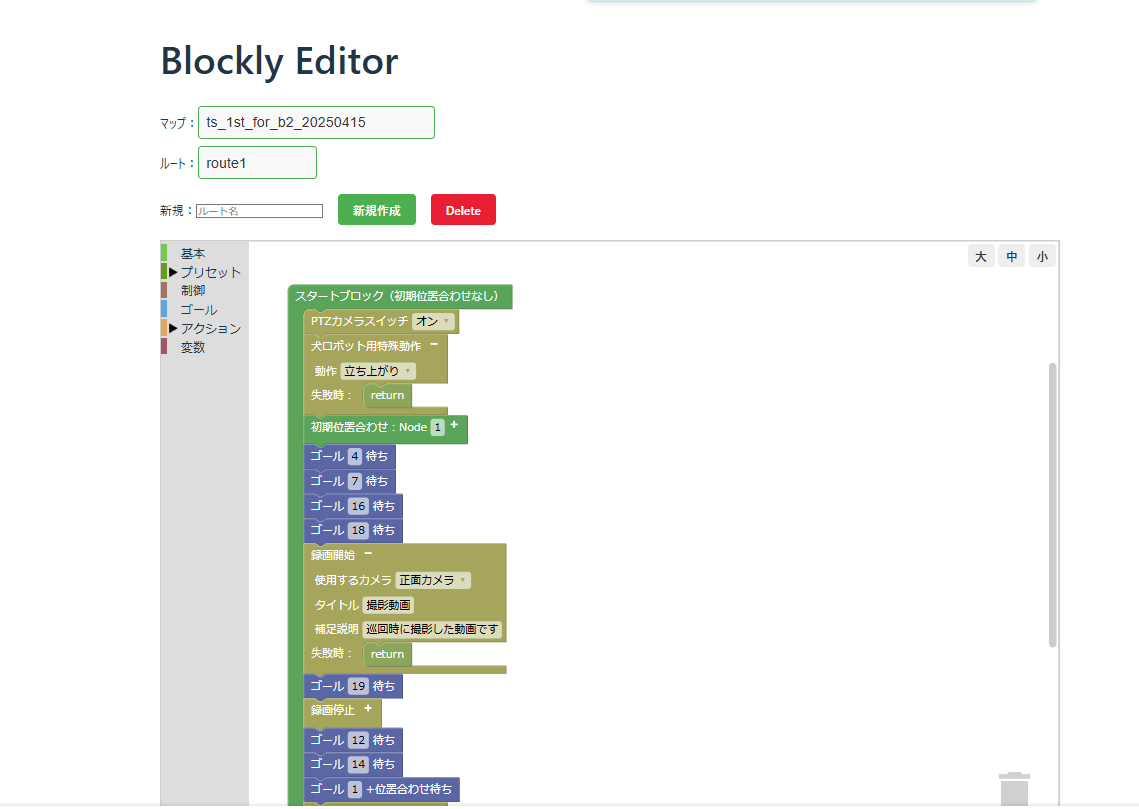The width and height of the screenshot is (1139, 809).
Task: Open the 動作 立ち上がり dropdown
Action: coord(378,371)
